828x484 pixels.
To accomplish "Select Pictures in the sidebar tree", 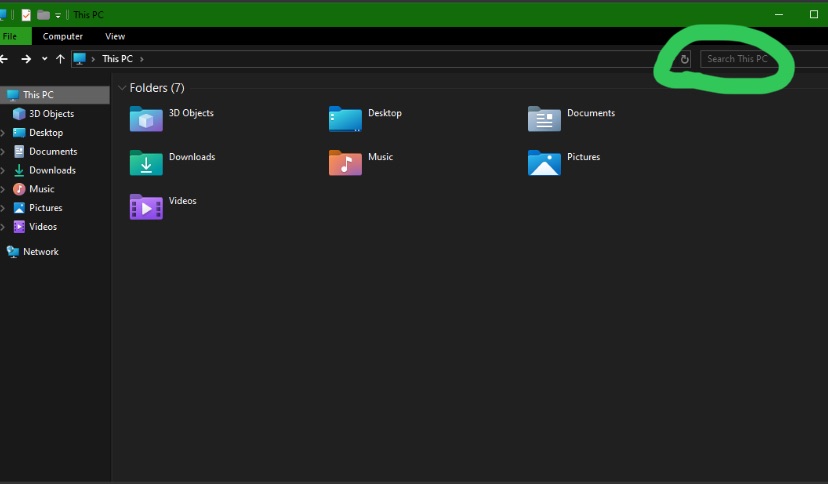I will [x=45, y=207].
